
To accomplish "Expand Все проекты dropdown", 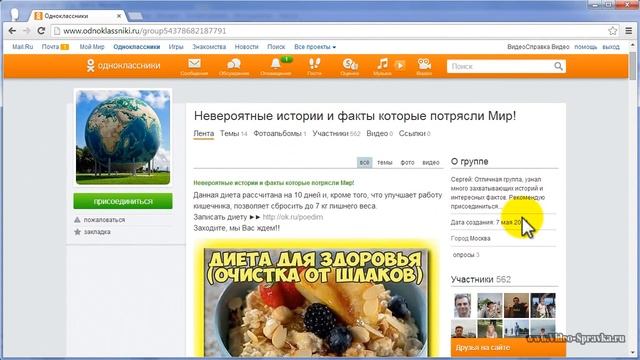I will point(315,47).
